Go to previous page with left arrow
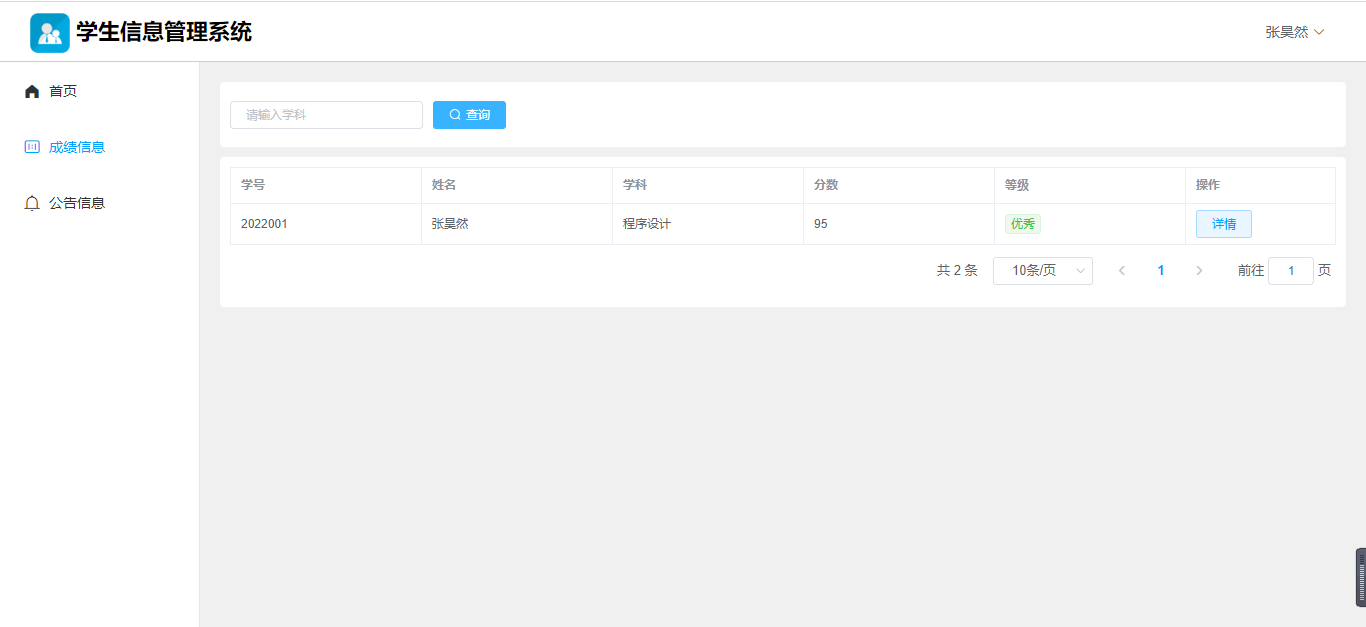Screen dimensions: 1366x627 1122,271
